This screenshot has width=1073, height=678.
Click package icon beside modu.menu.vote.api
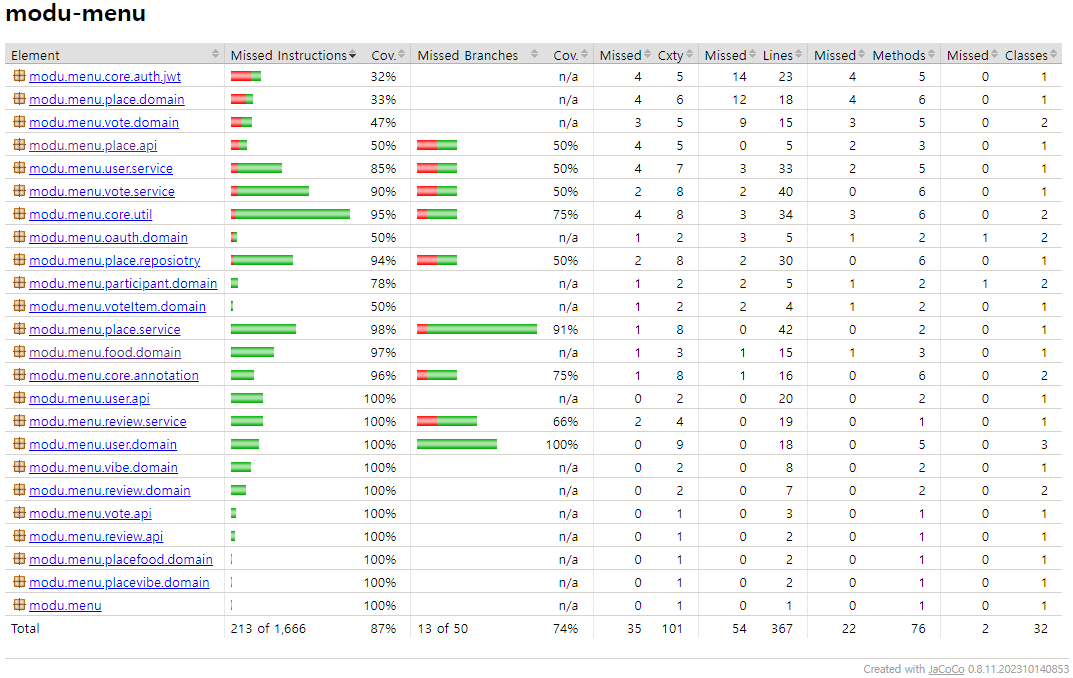(19, 512)
